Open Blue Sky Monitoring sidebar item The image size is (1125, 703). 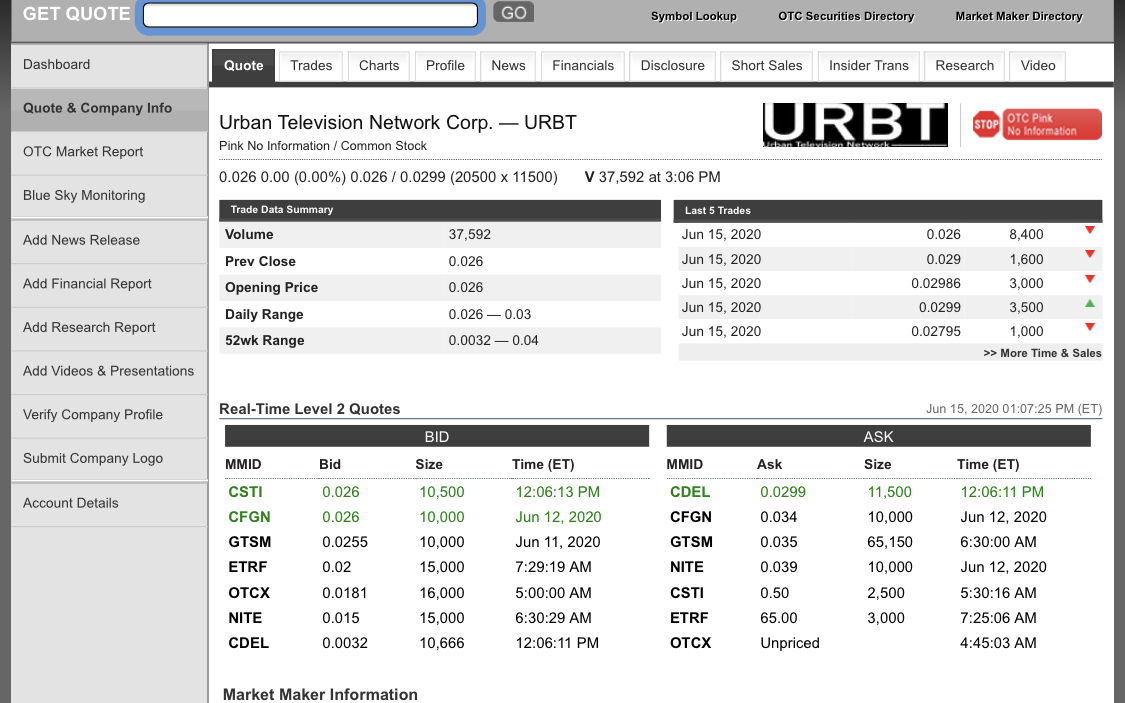pos(109,197)
